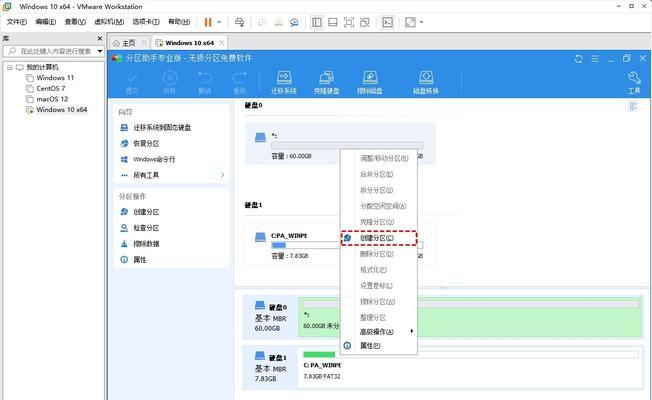Viewport: 652px width, 400px height.
Task: Select the 60.00GB unallocated green partition bar
Action: [470, 316]
